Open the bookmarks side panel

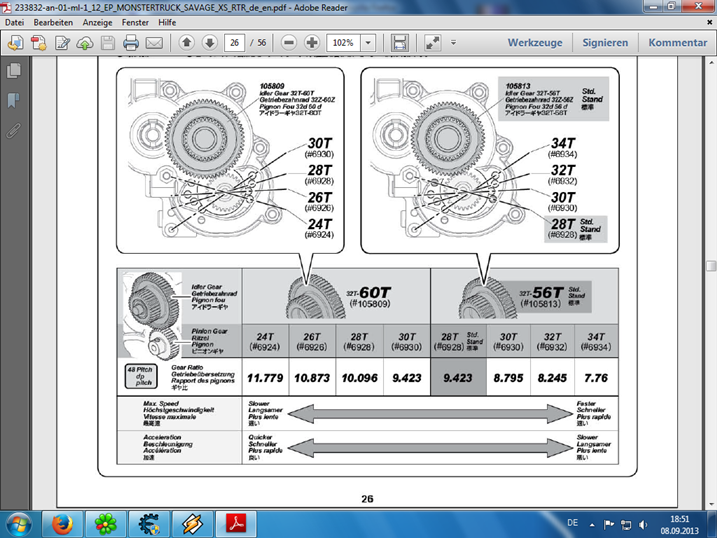click(x=14, y=101)
